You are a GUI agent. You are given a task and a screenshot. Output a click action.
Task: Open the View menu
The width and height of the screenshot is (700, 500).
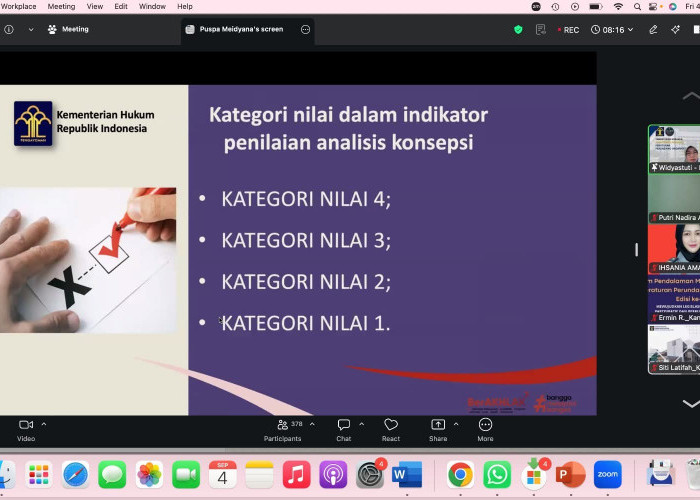click(95, 6)
